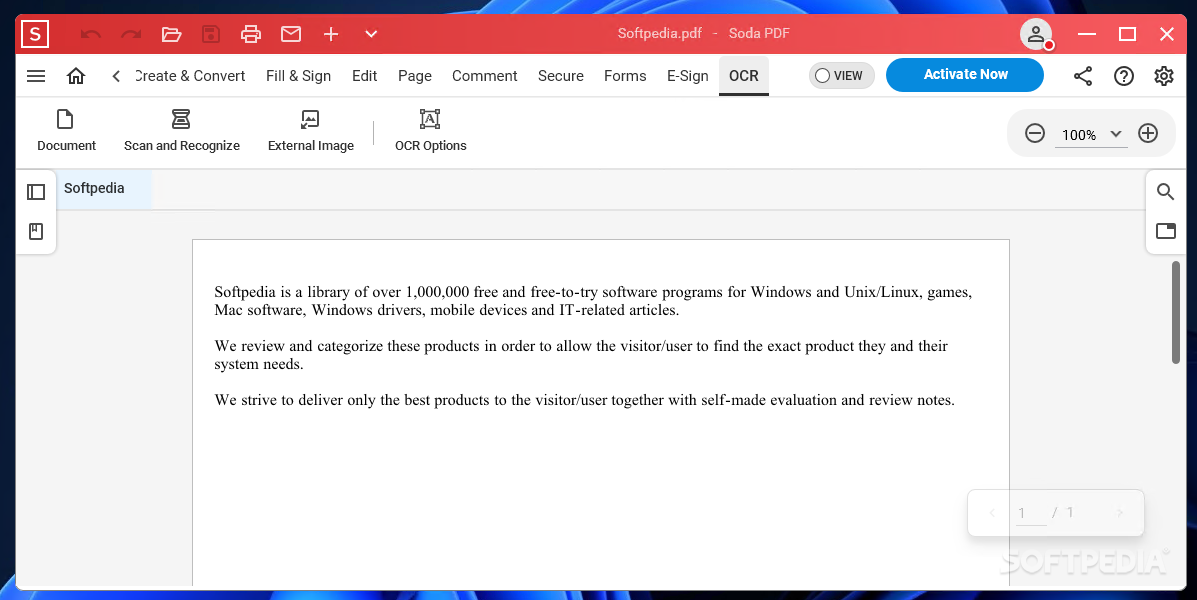Share the document
This screenshot has height=600, width=1197.
pyautogui.click(x=1082, y=76)
